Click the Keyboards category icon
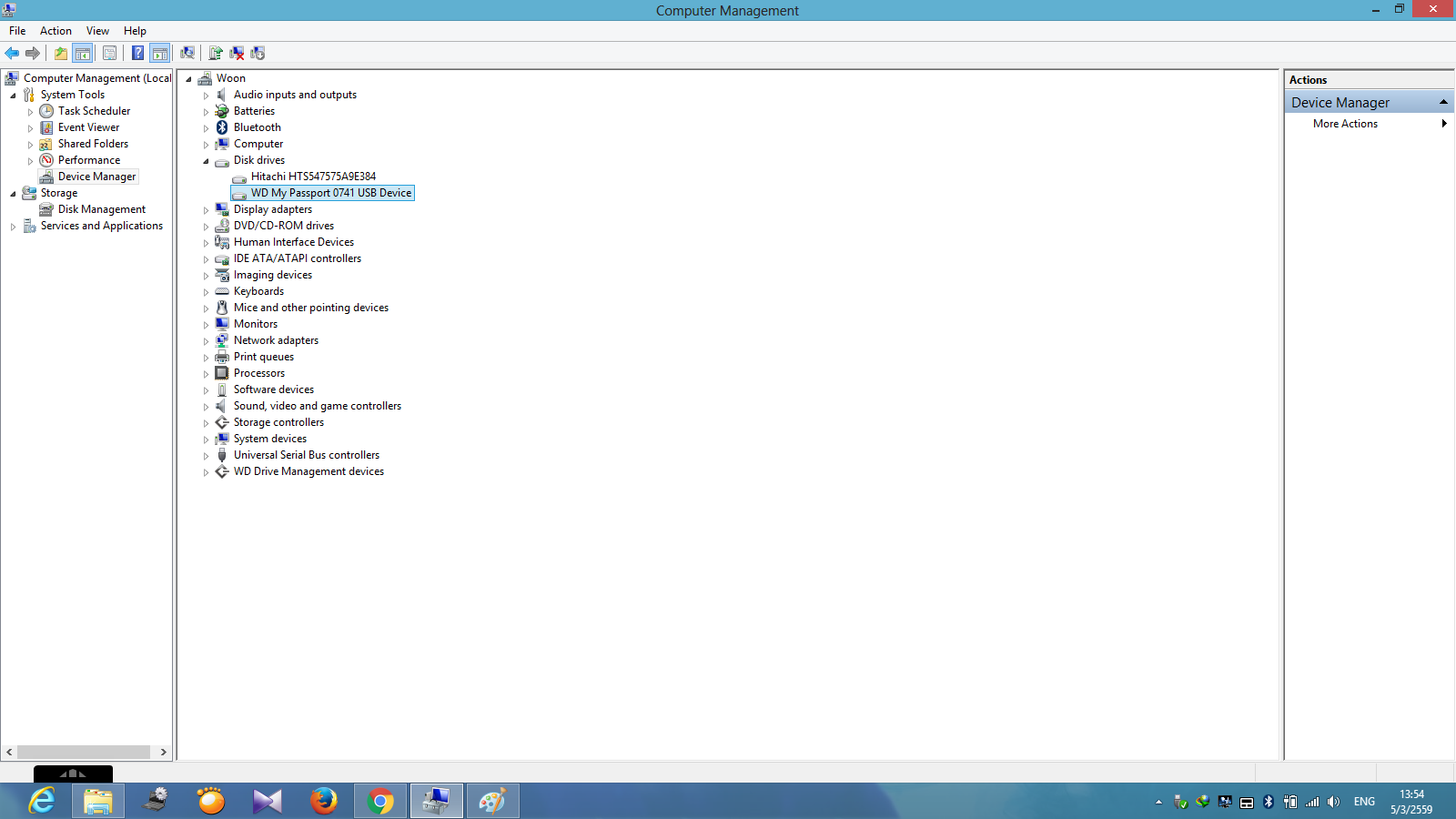 tap(222, 291)
